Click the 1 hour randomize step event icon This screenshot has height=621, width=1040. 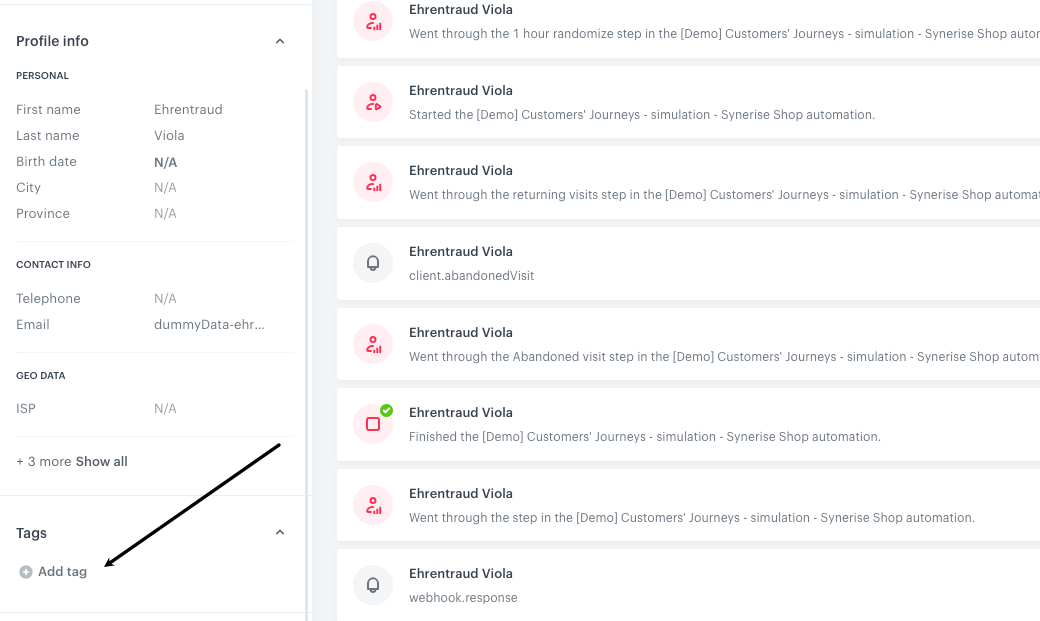pyautogui.click(x=373, y=21)
